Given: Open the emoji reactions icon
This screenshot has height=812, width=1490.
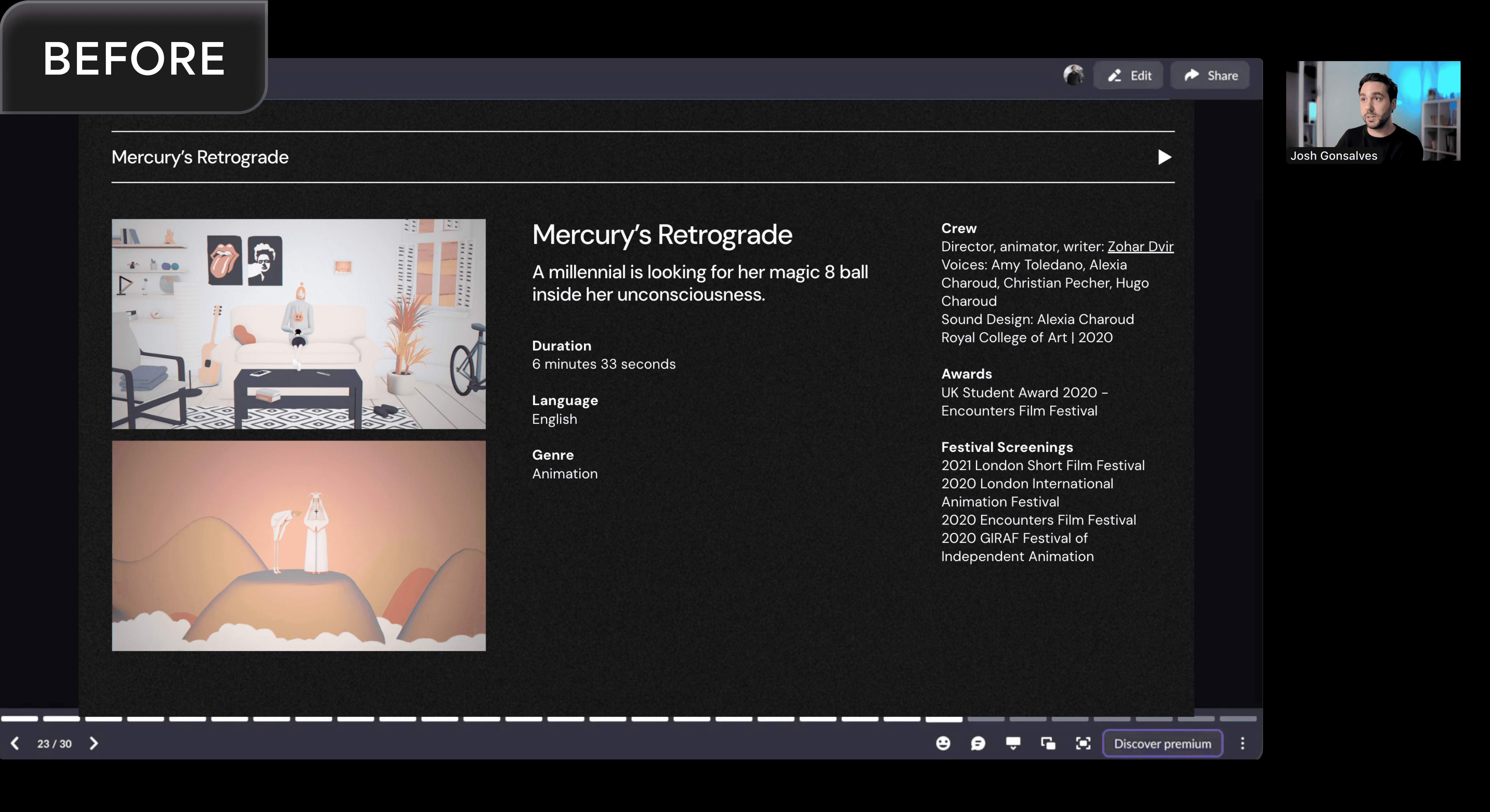Looking at the screenshot, I should click(x=943, y=743).
